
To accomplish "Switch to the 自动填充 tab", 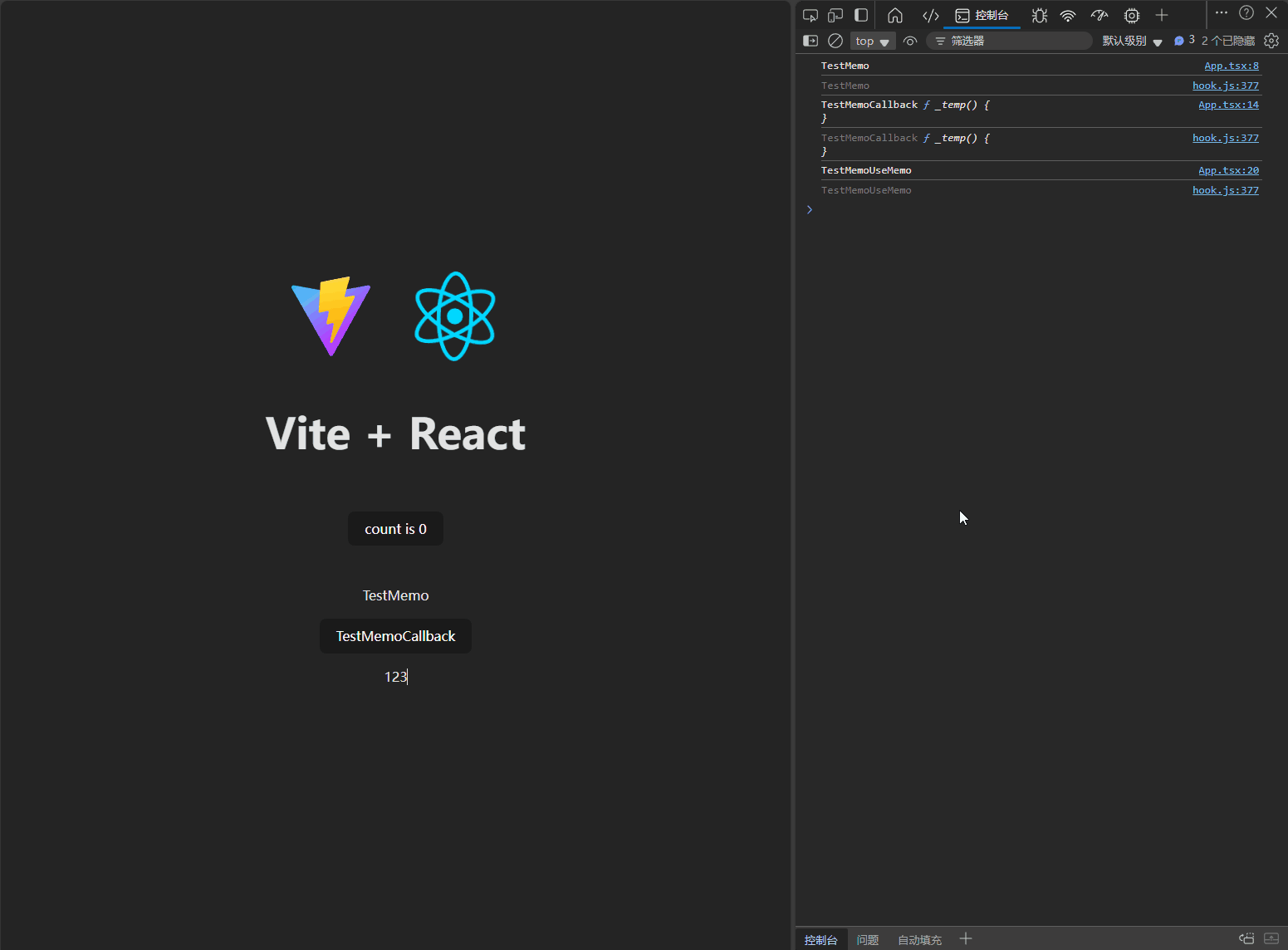I will click(919, 939).
